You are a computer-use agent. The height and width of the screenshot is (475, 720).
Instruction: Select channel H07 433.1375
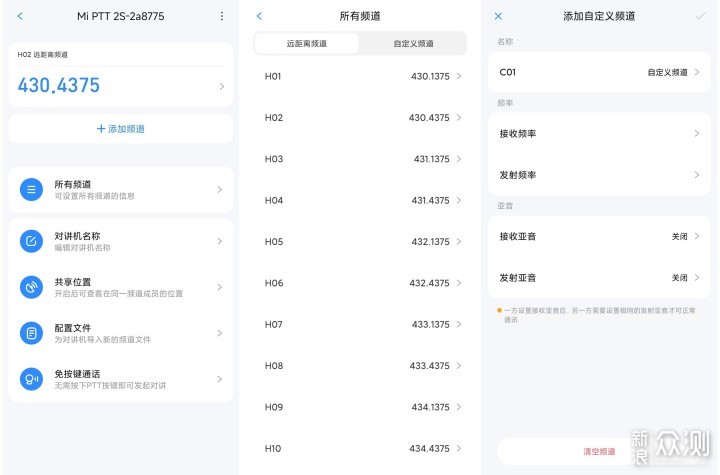(360, 324)
